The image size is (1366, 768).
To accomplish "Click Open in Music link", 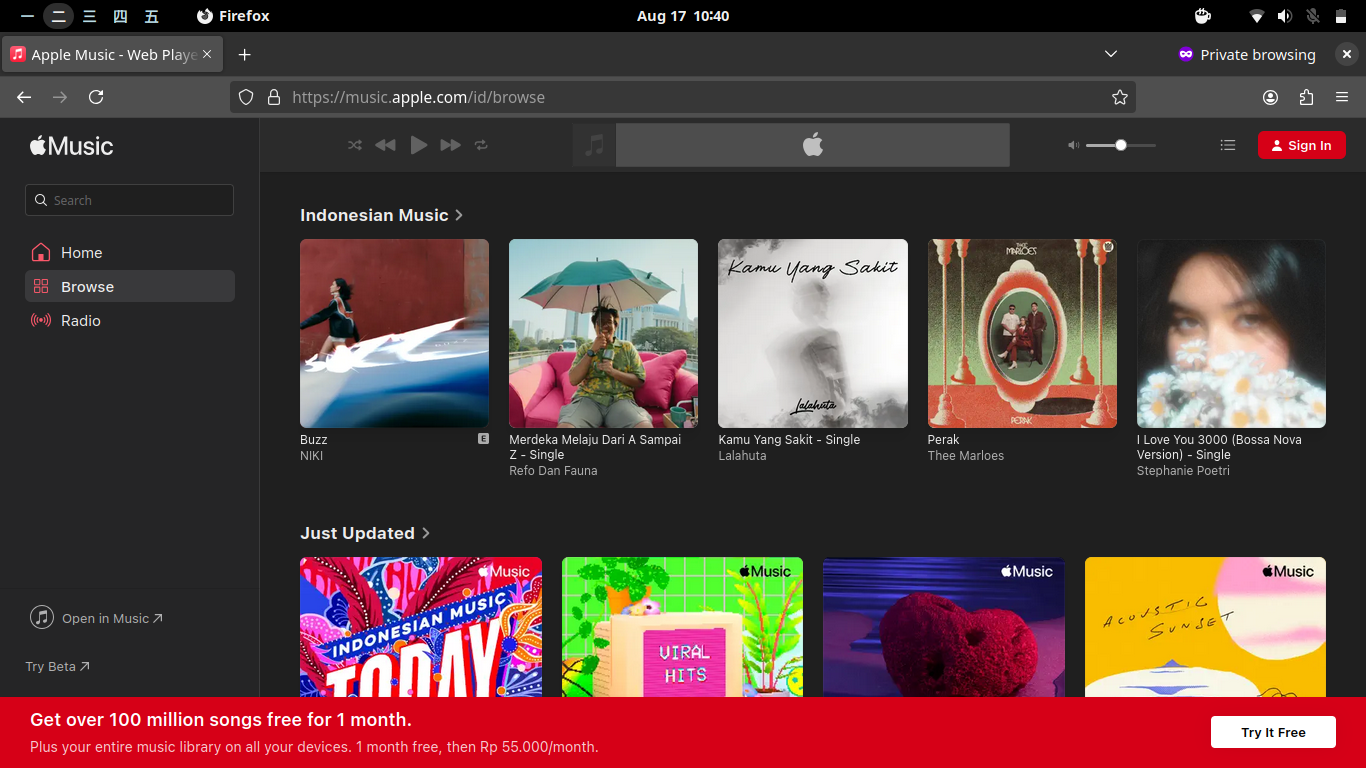I will tap(97, 618).
